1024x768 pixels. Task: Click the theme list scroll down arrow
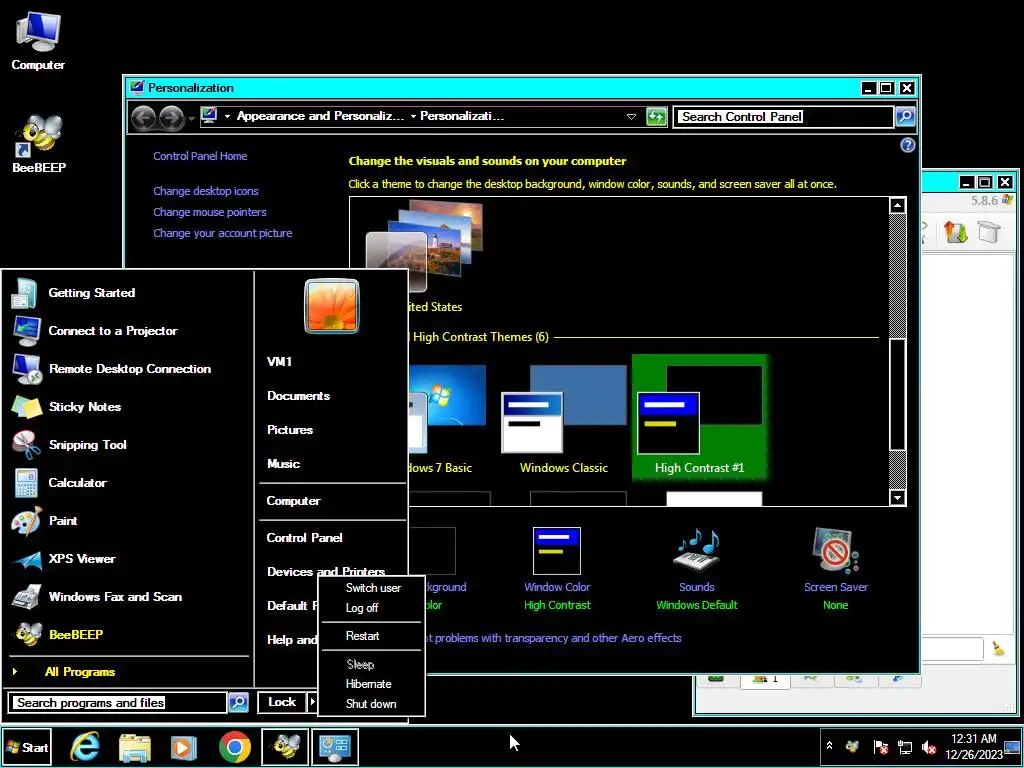coord(897,498)
